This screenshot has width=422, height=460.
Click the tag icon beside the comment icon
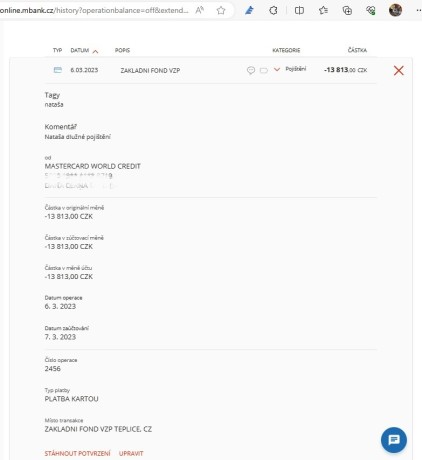pyautogui.click(x=264, y=70)
